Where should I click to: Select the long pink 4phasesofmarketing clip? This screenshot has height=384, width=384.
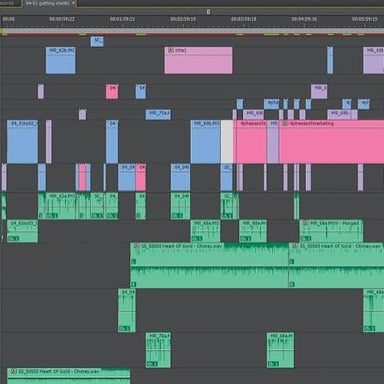coord(332,142)
